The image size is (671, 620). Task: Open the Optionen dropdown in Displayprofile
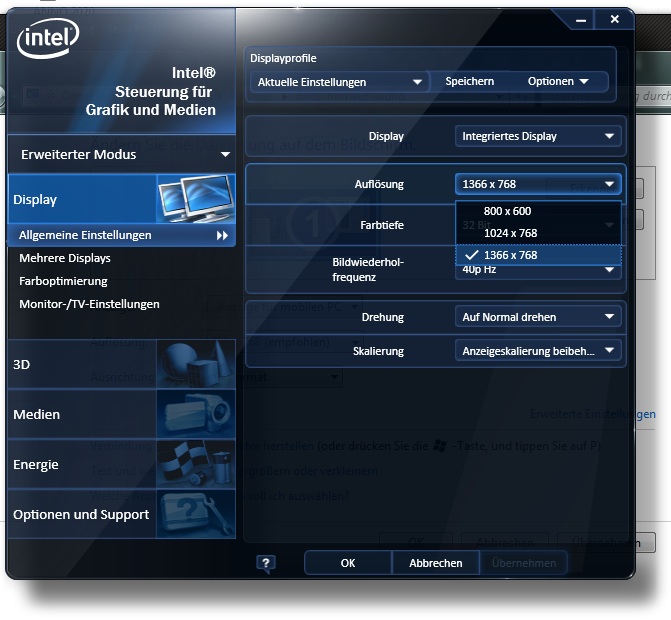[558, 81]
